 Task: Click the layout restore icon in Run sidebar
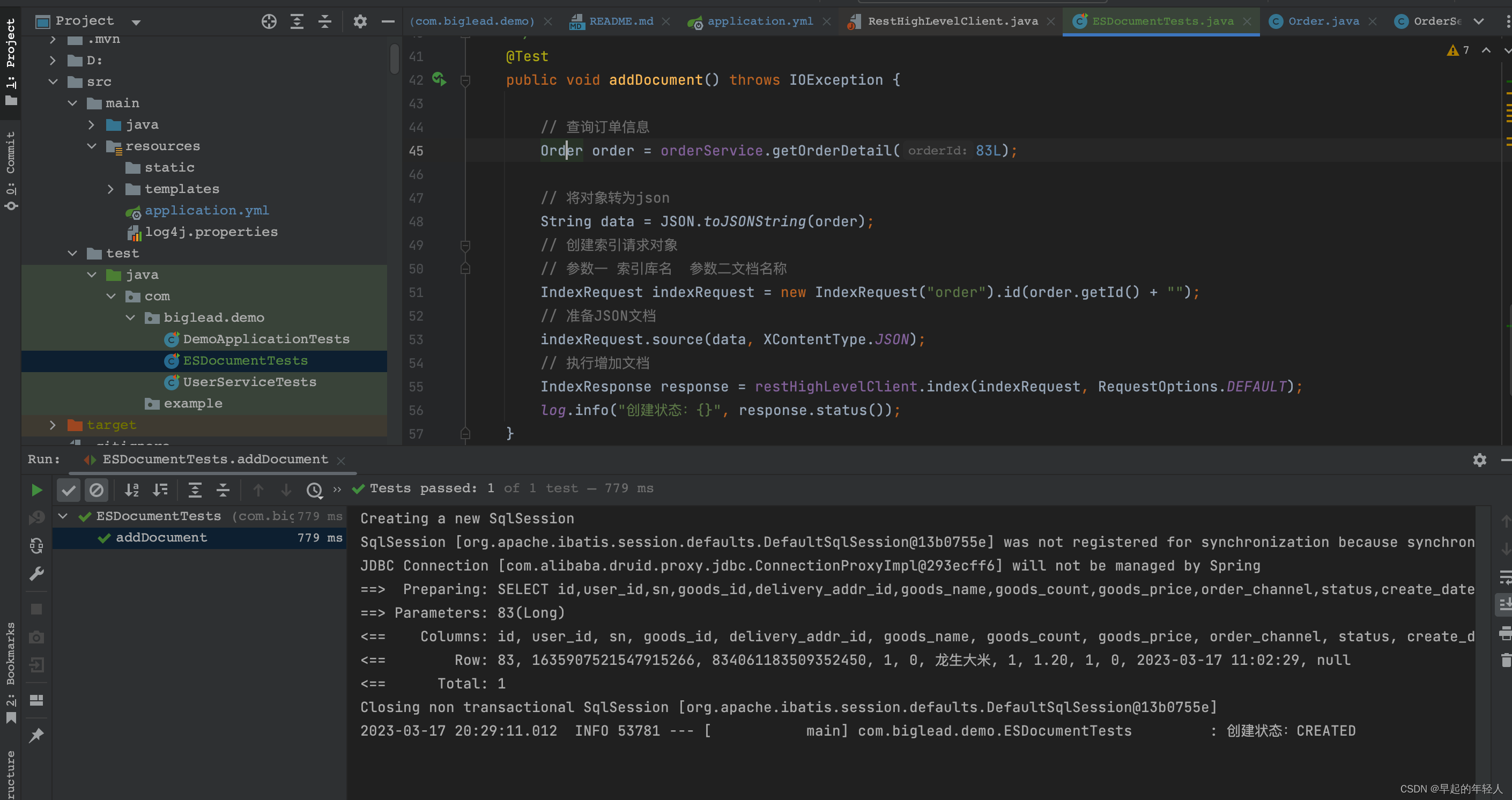click(x=36, y=700)
